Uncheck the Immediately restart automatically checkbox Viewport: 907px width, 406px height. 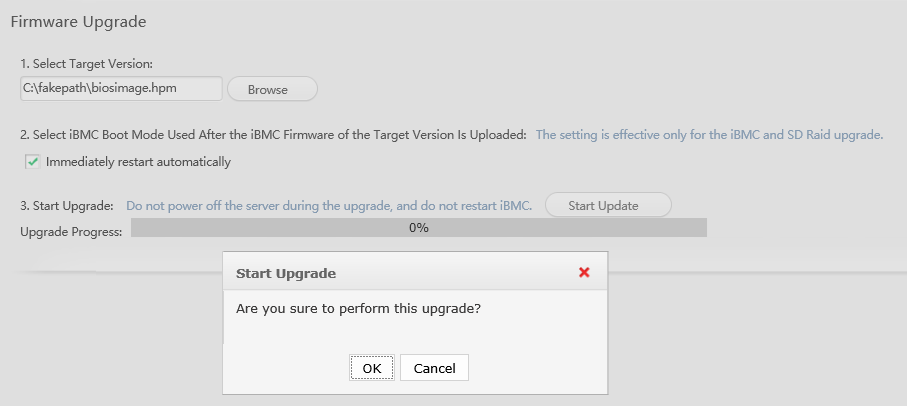tap(33, 161)
